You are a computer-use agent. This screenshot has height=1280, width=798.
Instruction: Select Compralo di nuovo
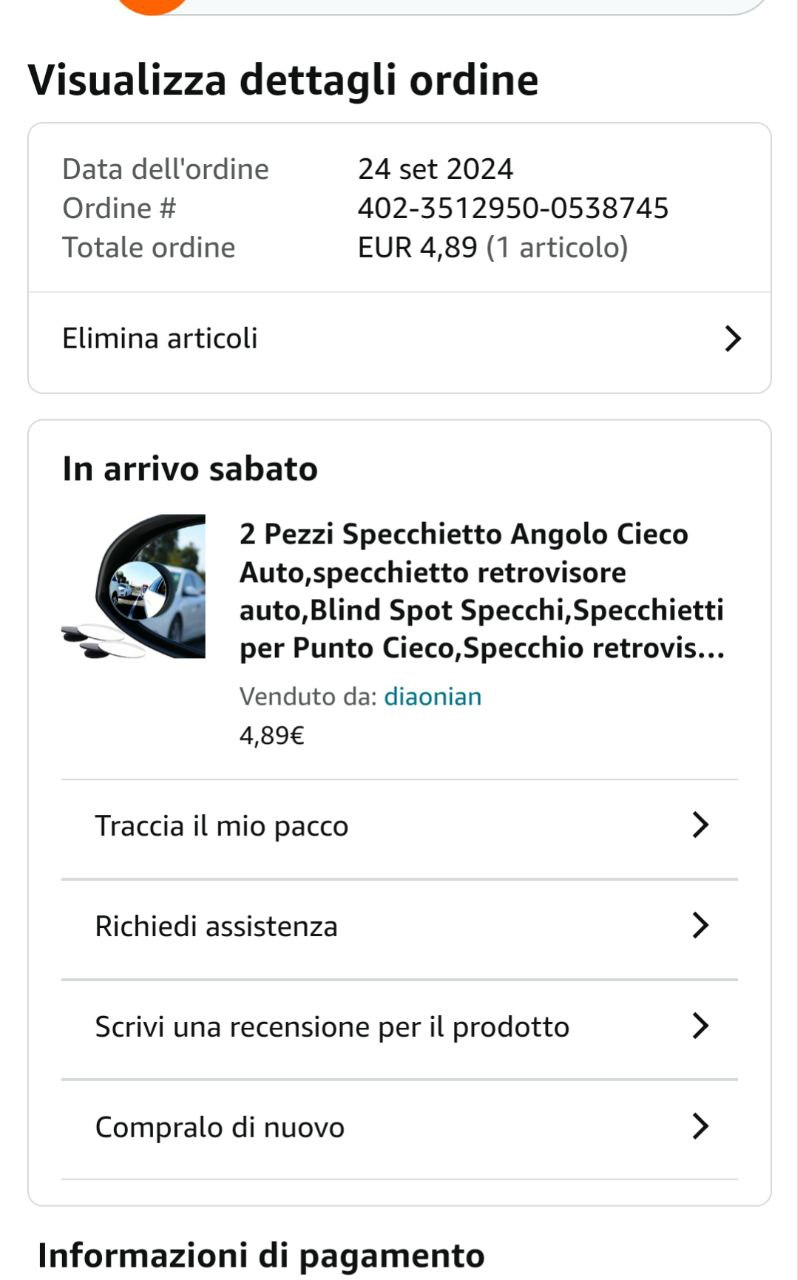coord(220,1128)
